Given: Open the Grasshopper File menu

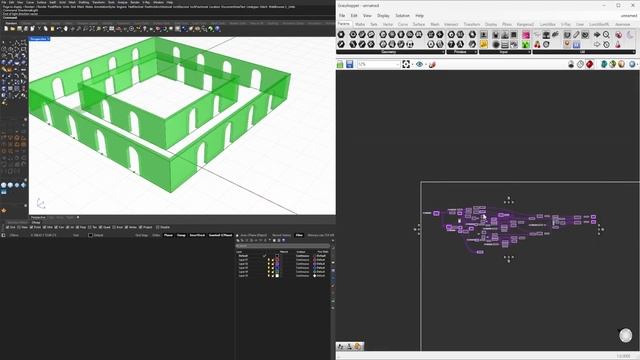Looking at the screenshot, I should [342, 16].
